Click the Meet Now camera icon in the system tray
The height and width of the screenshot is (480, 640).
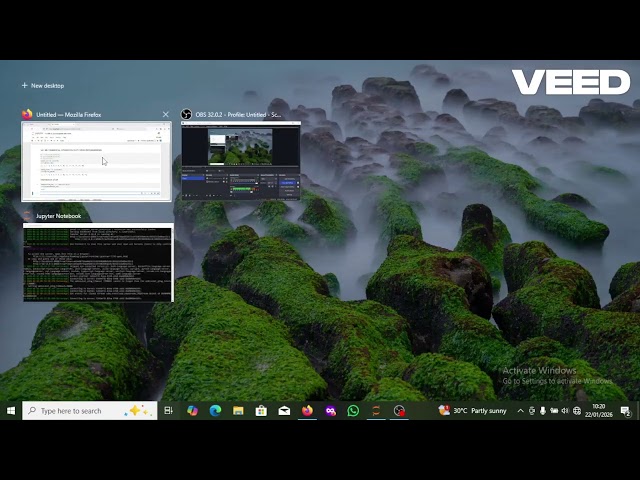pos(531,411)
